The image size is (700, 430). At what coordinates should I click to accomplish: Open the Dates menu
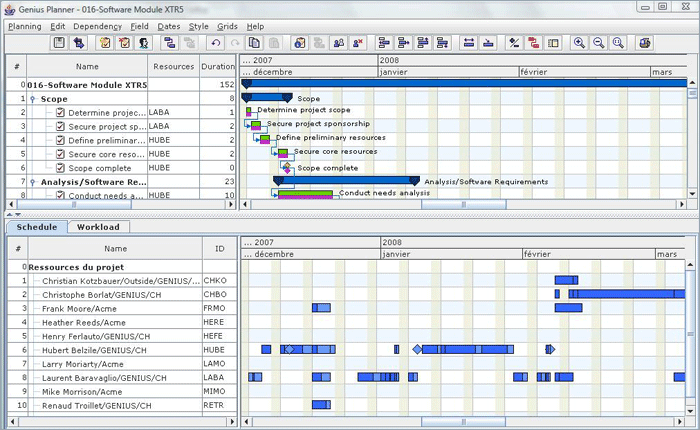[x=169, y=26]
